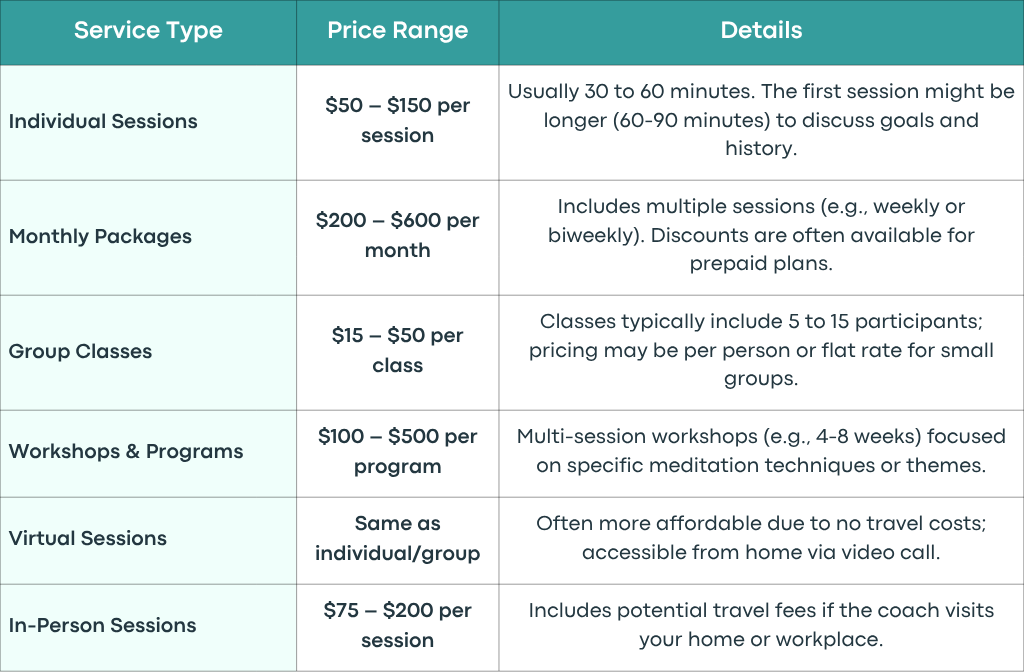Click the $200 – $600 per month price
This screenshot has height=672, width=1024.
click(398, 235)
